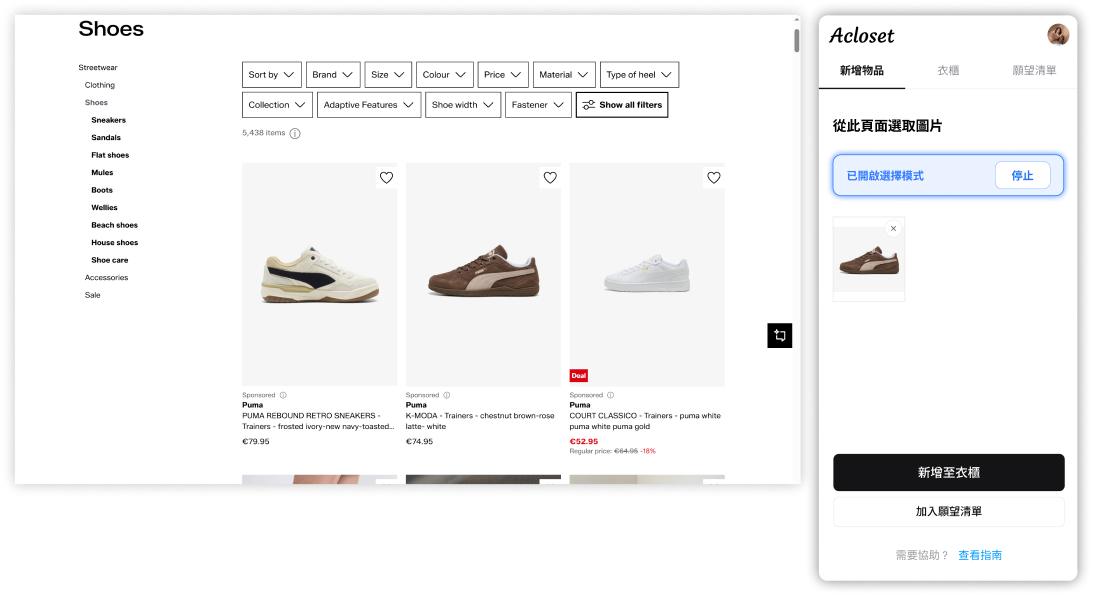Select Accessories in the sidebar
This screenshot has height=596, width=1093.
click(107, 277)
